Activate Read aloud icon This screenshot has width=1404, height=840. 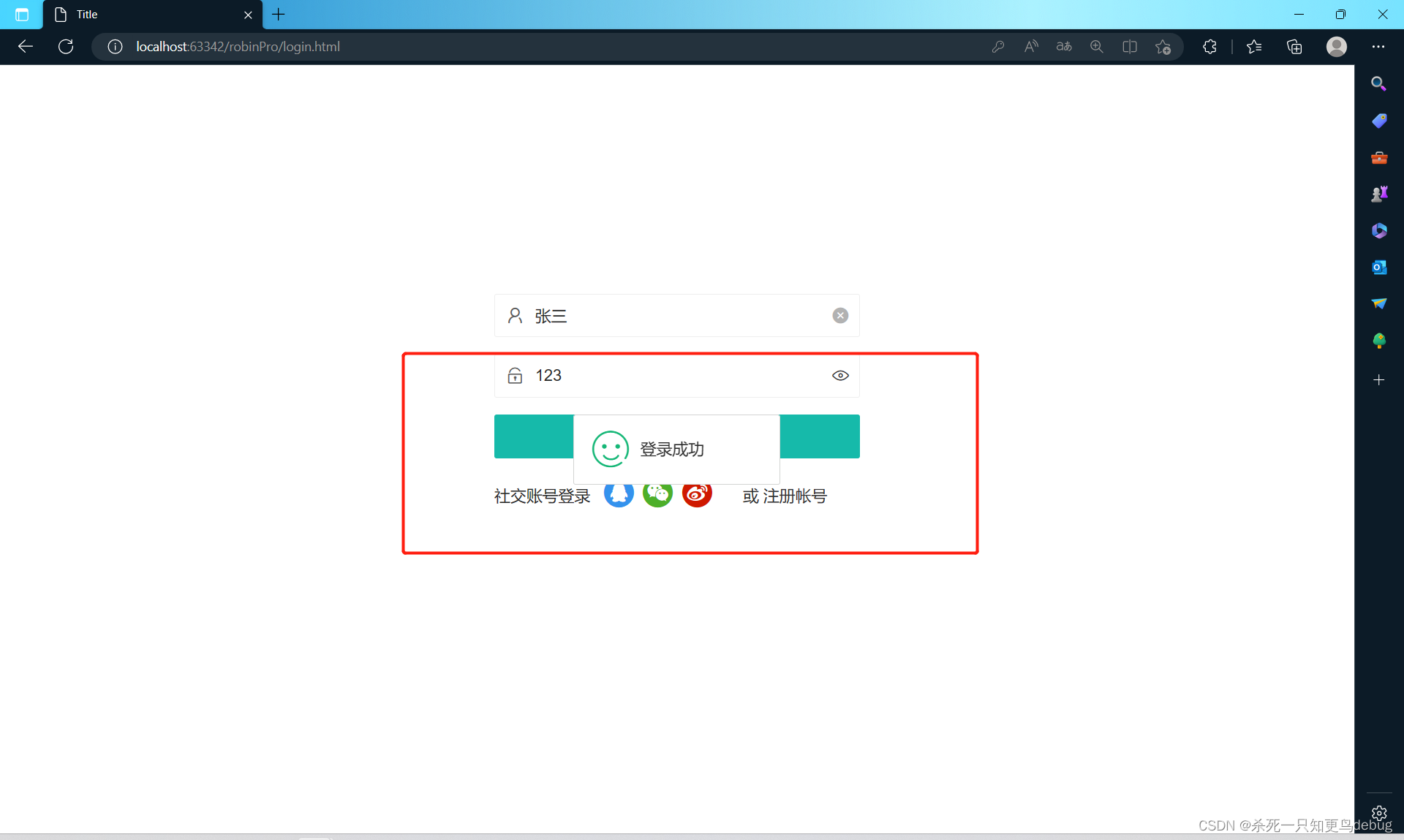point(1031,47)
